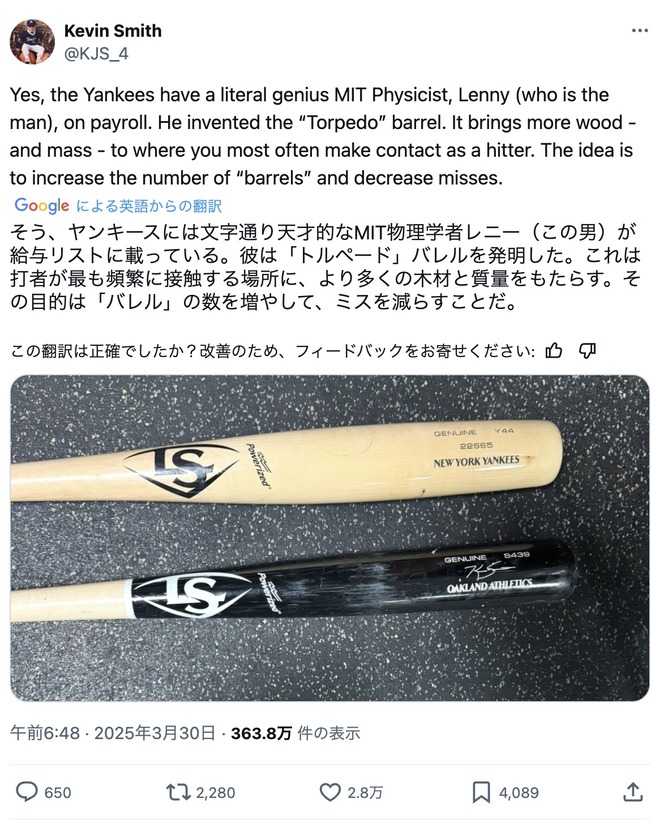Click thumbs up on translation feedback
The image size is (668, 824).
pyautogui.click(x=554, y=351)
